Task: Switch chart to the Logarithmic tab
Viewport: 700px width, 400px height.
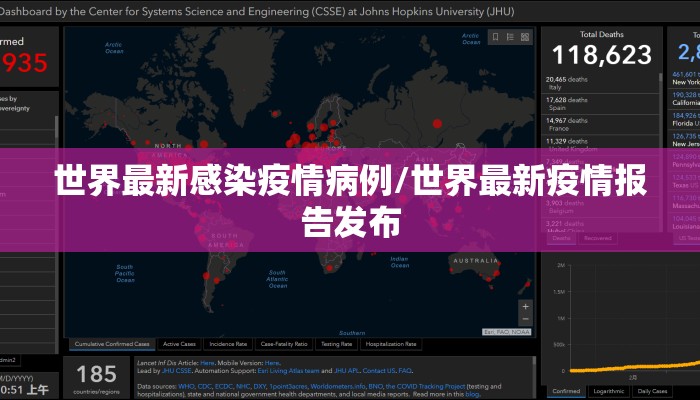Action: coord(608,391)
